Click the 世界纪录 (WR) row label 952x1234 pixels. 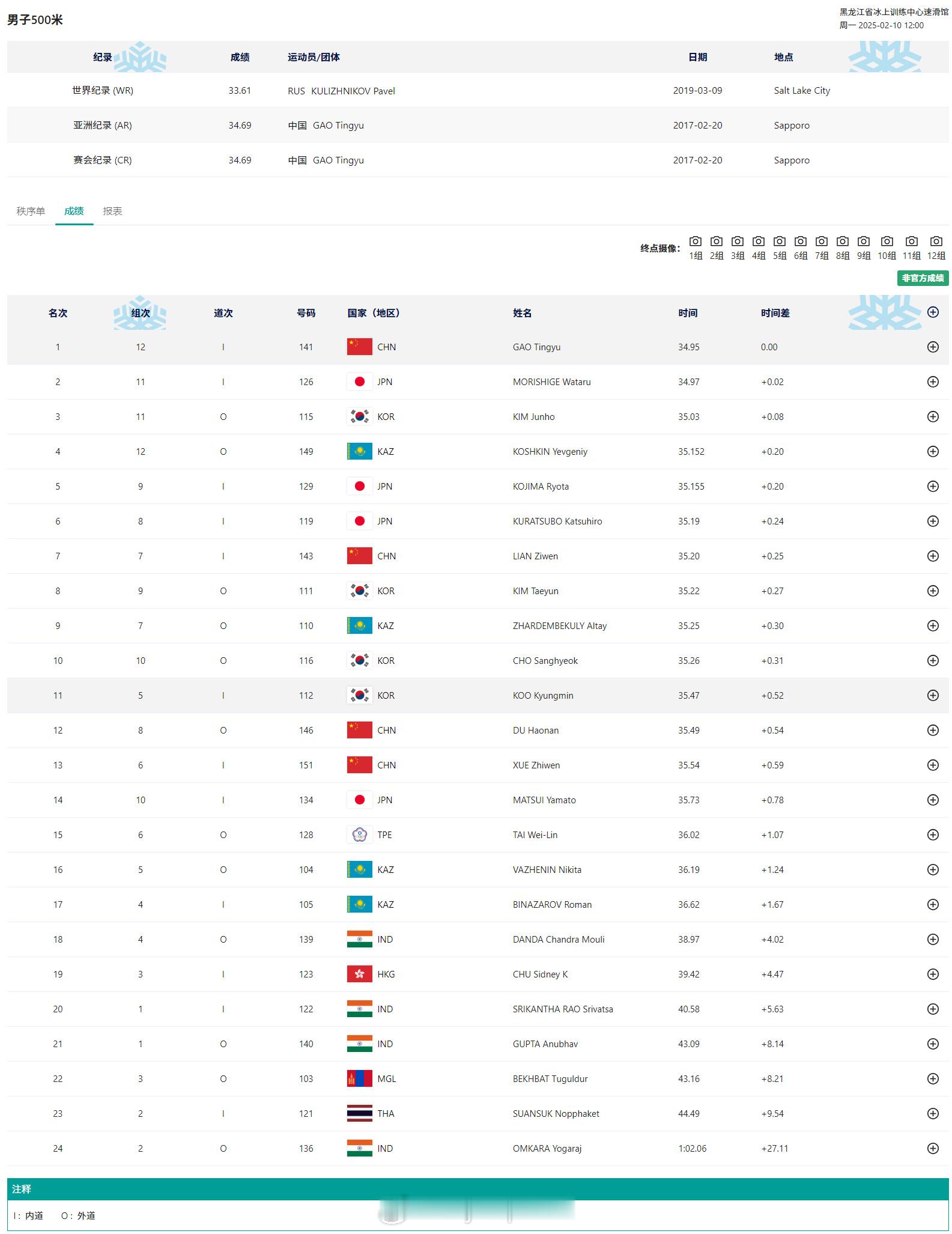coord(103,91)
